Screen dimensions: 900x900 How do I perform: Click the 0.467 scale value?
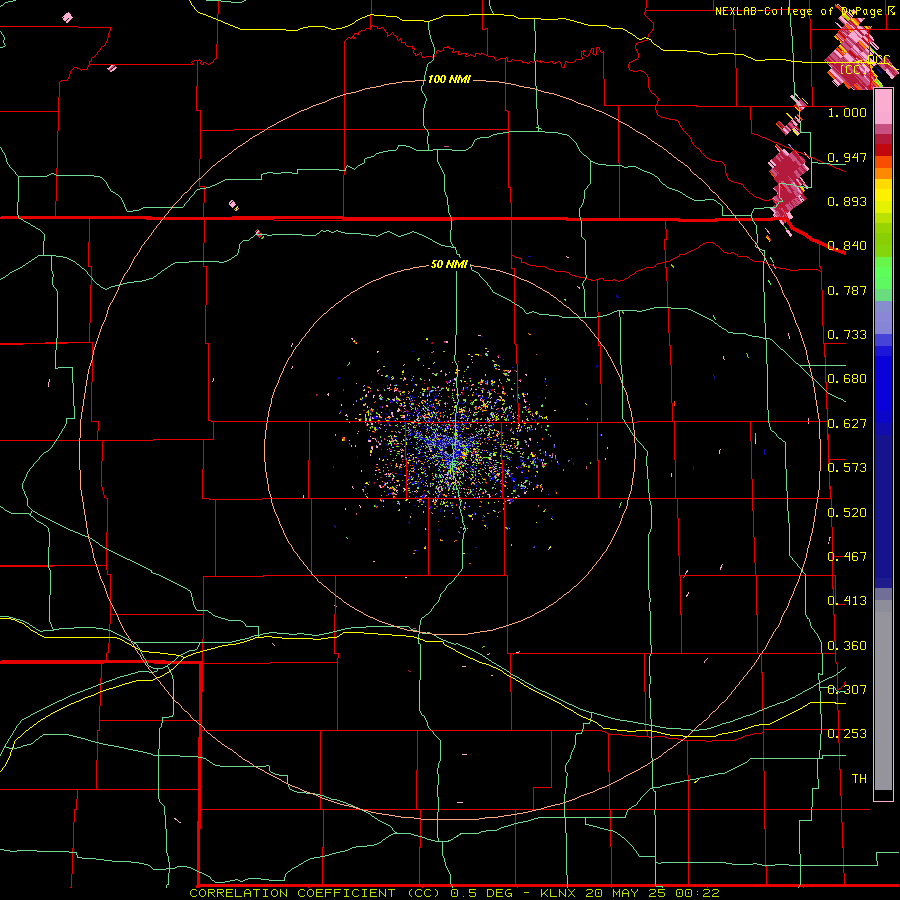(847, 557)
